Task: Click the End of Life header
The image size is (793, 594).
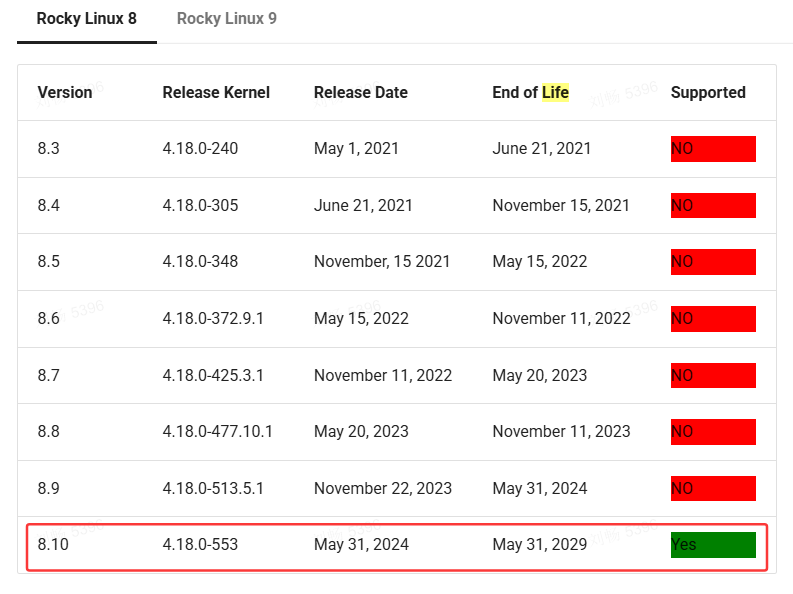Action: click(530, 92)
